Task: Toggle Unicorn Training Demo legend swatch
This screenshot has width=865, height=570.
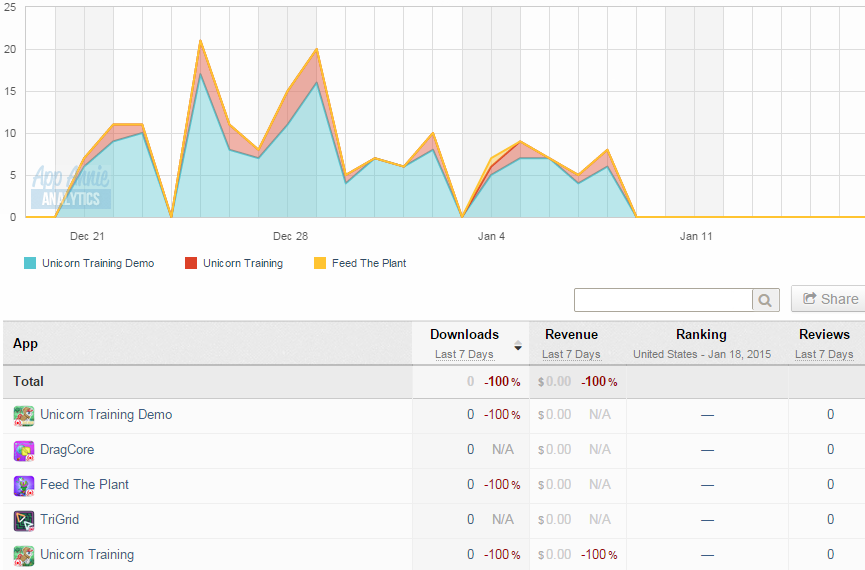Action: tap(30, 263)
